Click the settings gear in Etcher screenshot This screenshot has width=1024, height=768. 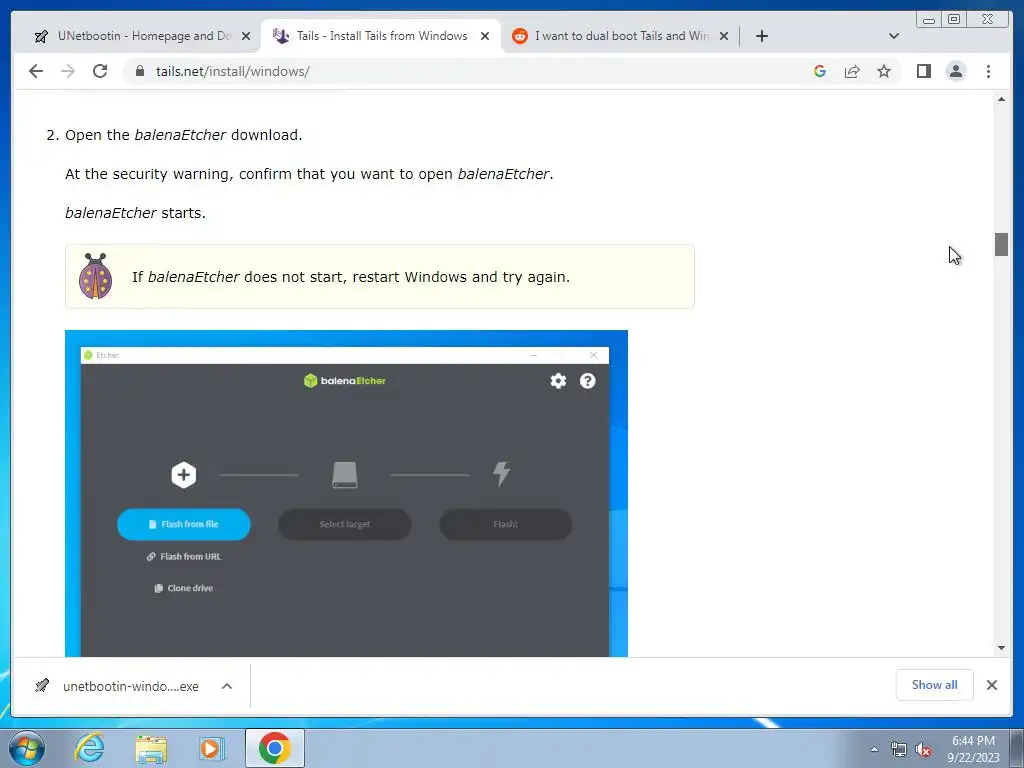(558, 381)
